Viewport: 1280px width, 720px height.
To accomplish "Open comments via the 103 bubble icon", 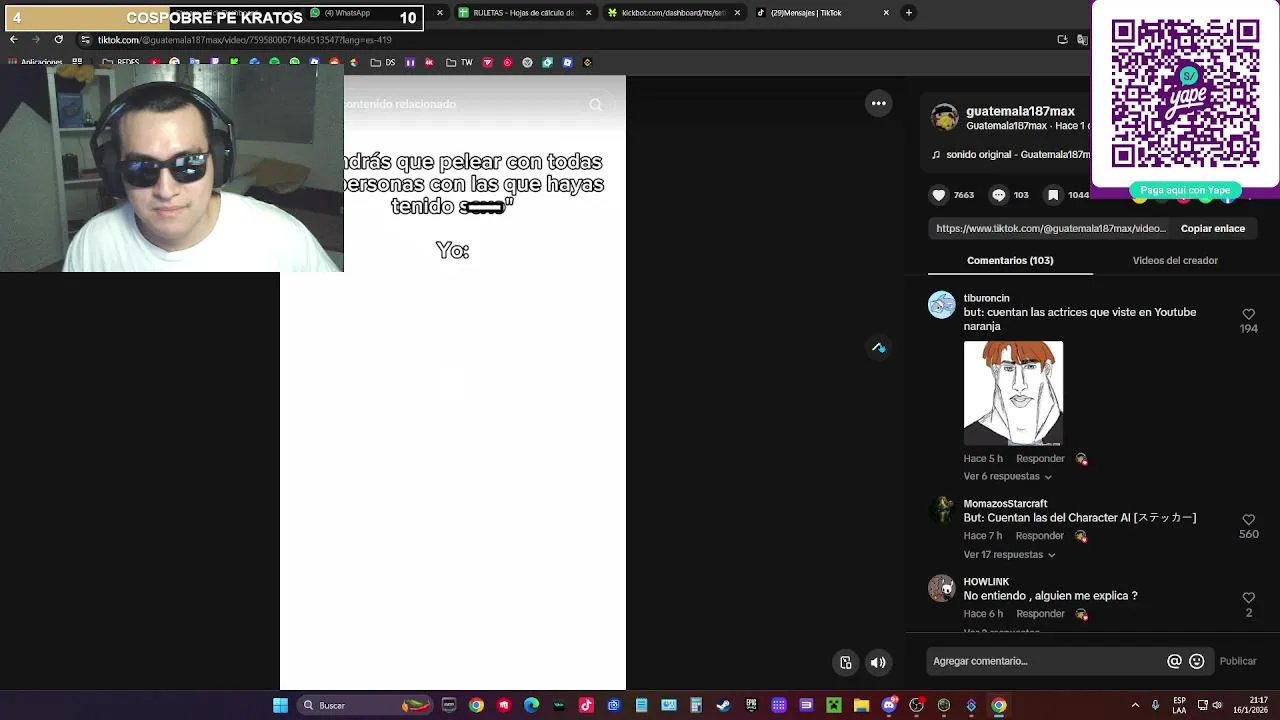I will tap(998, 195).
